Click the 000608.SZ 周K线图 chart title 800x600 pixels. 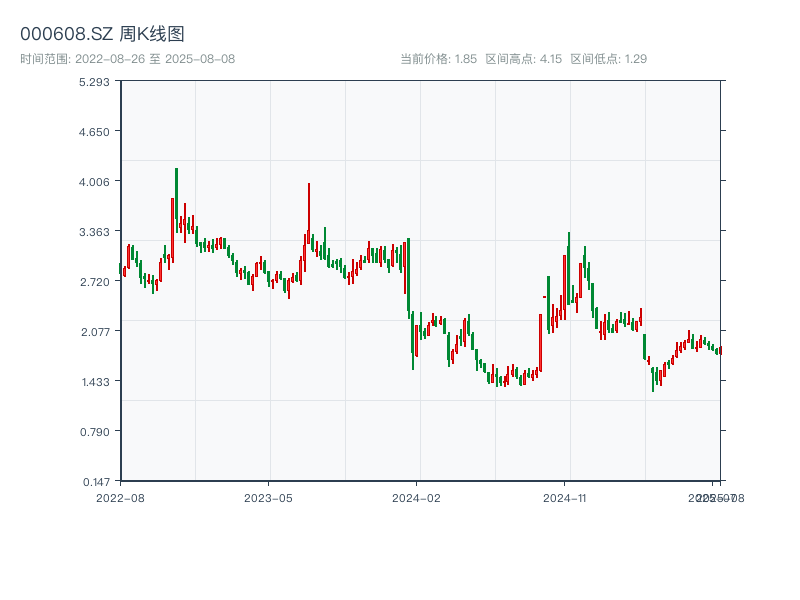[x=102, y=35]
